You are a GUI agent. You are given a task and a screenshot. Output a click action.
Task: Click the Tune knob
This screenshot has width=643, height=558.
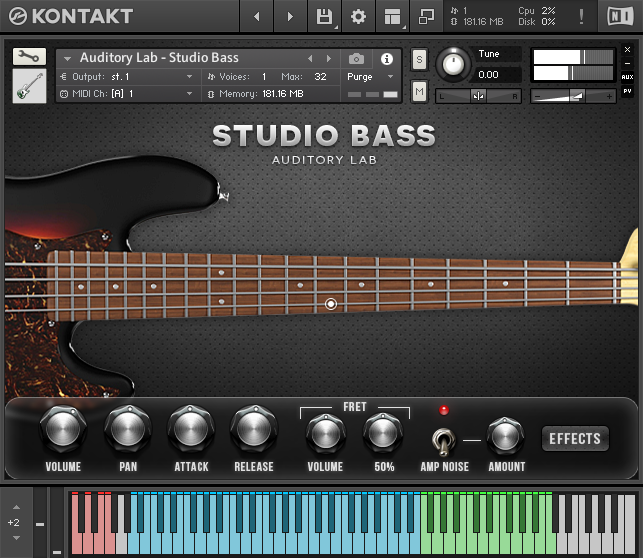pyautogui.click(x=453, y=64)
